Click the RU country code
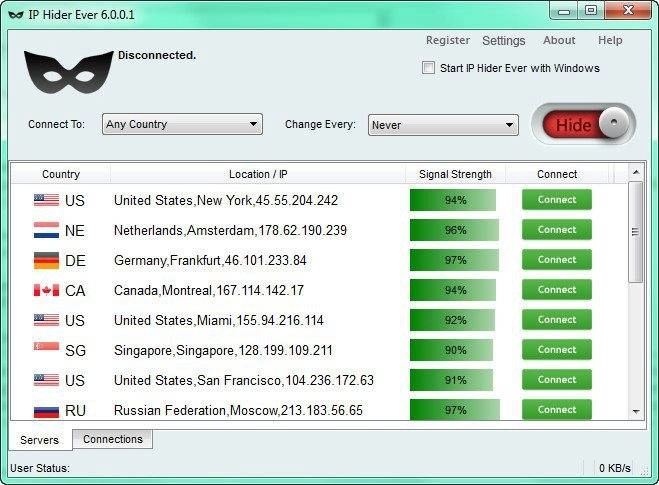 point(75,411)
